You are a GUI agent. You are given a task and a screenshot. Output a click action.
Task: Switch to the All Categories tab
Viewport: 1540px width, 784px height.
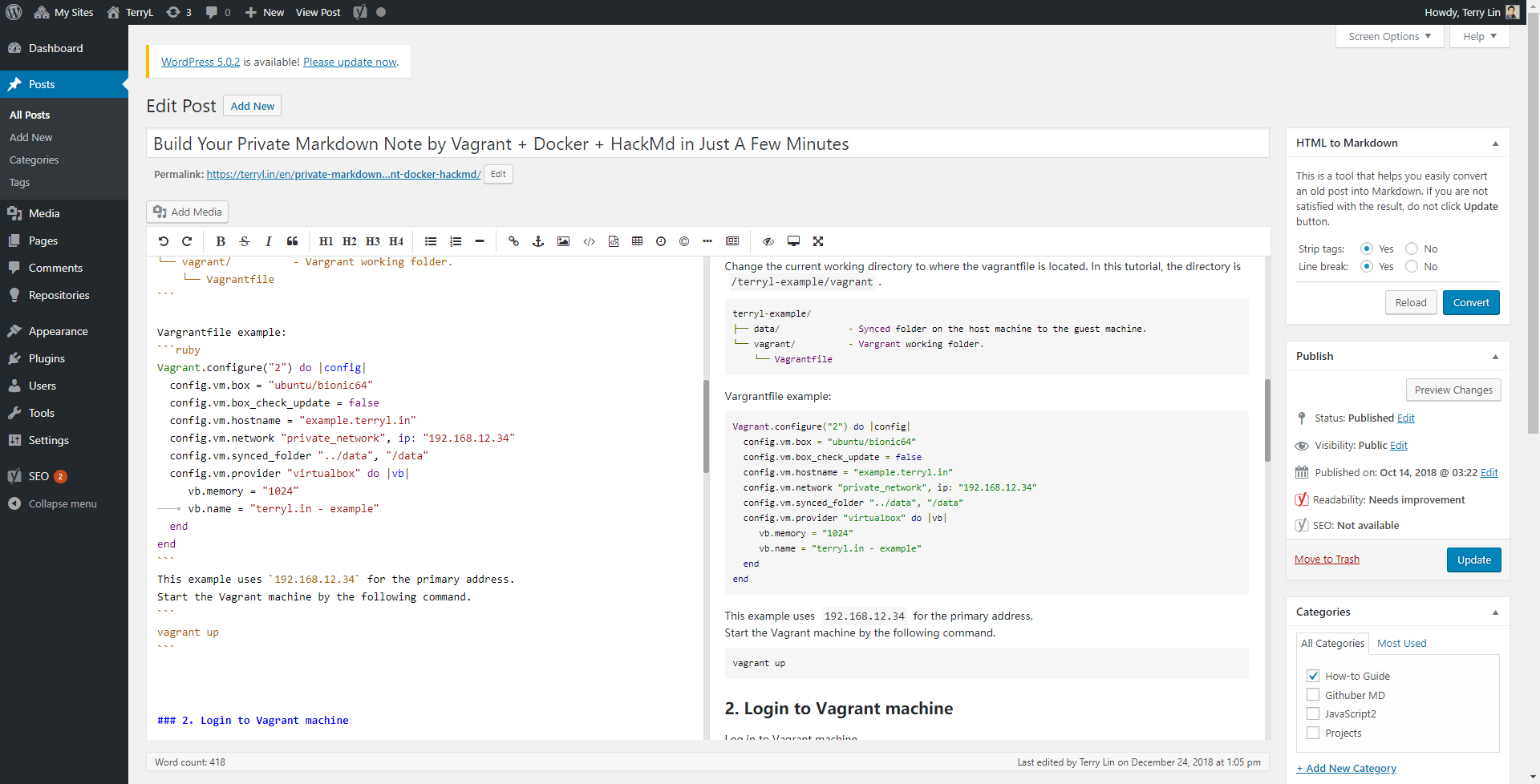(1332, 643)
